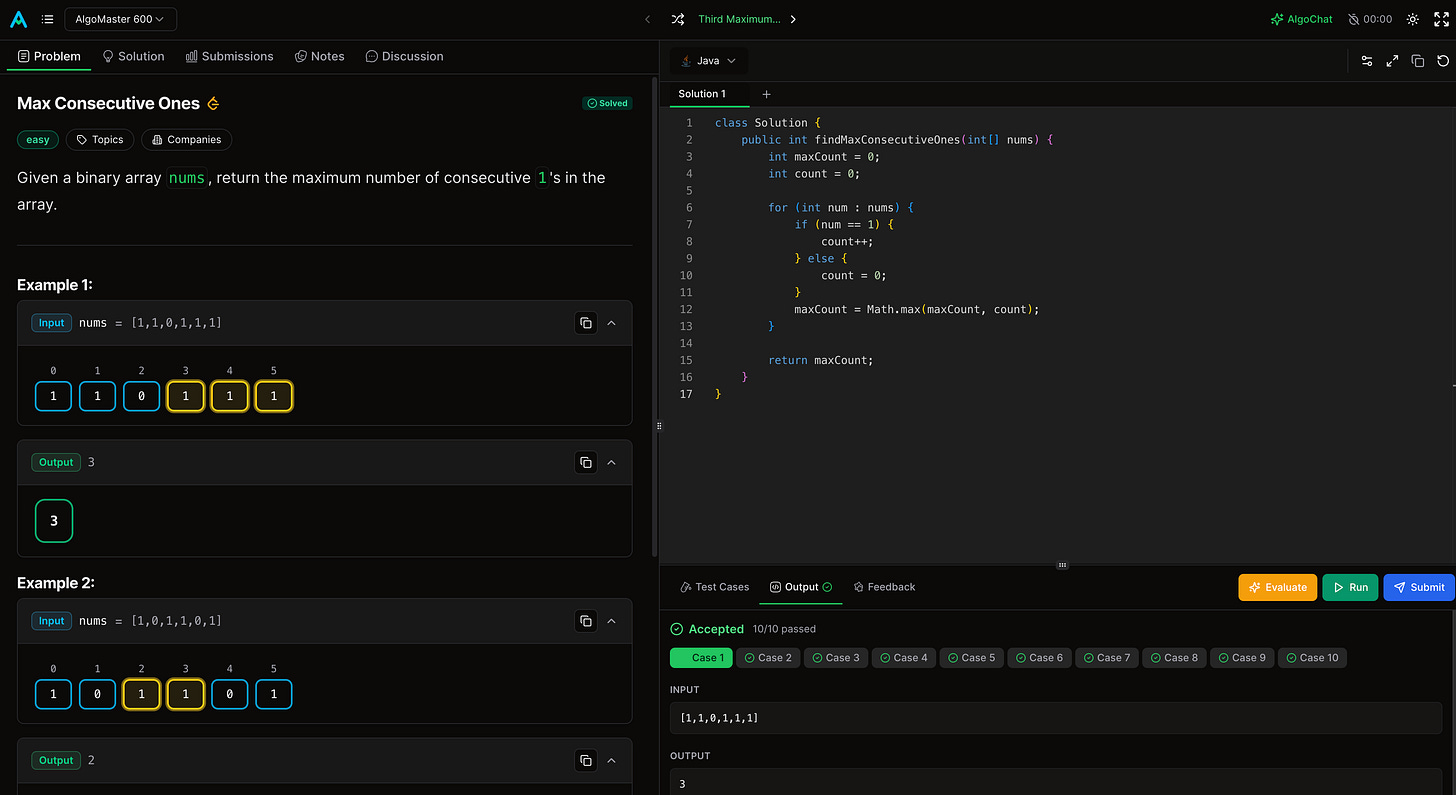Switch to the Problem tab

click(49, 56)
